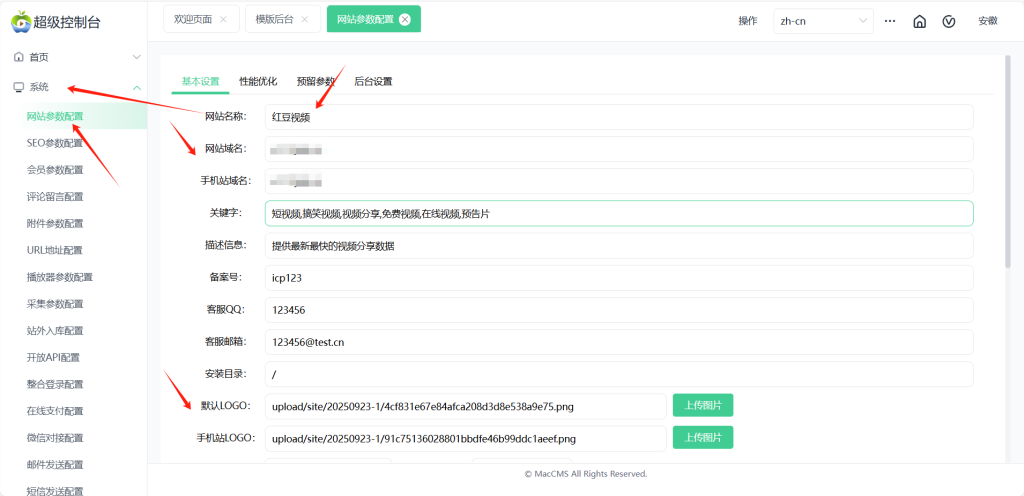The width and height of the screenshot is (1024, 496).
Task: Click the home house icon in top bar
Action: pos(920,21)
